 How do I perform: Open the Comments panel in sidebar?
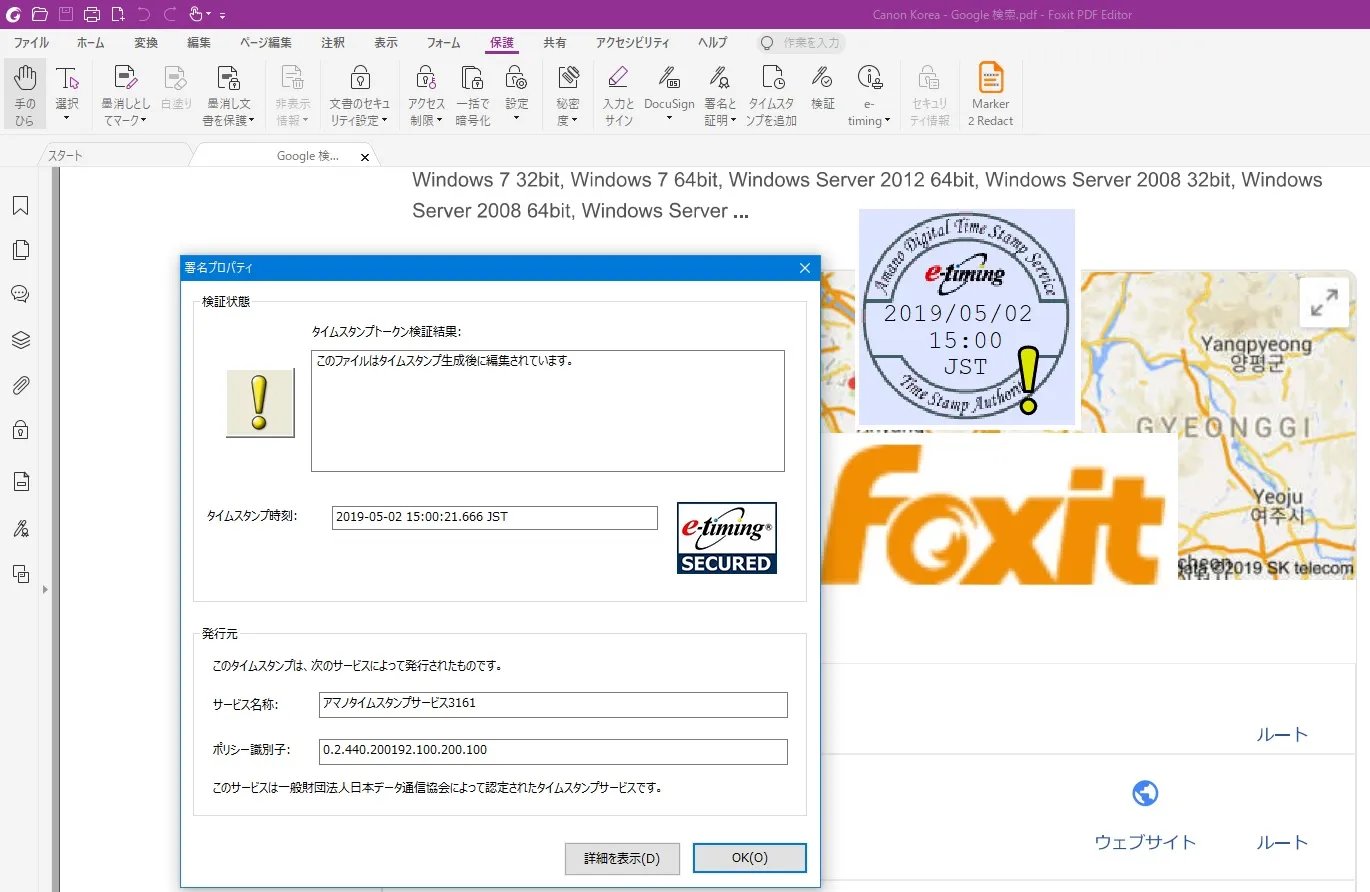pos(20,294)
